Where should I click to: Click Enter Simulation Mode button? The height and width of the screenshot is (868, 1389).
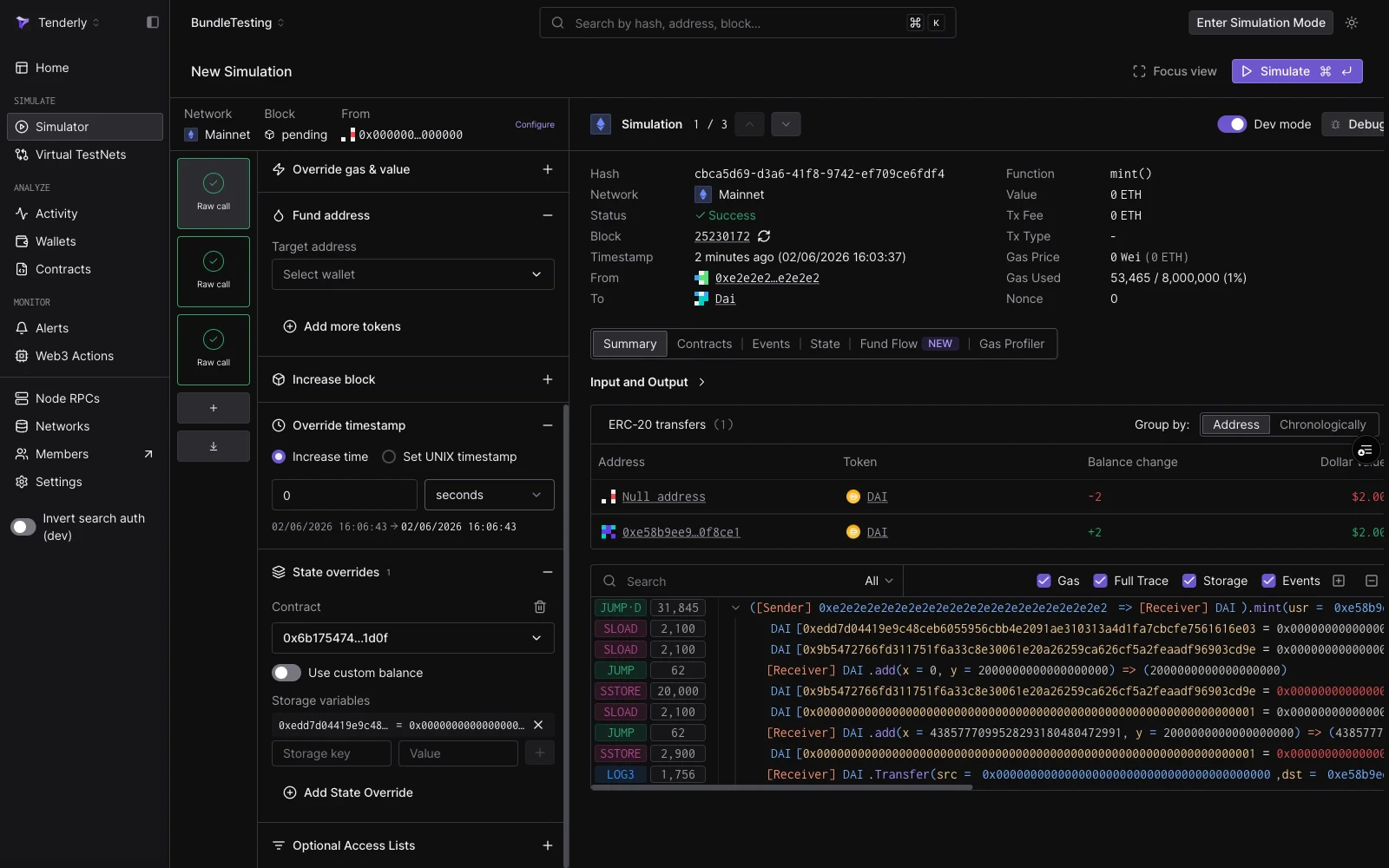pyautogui.click(x=1261, y=23)
